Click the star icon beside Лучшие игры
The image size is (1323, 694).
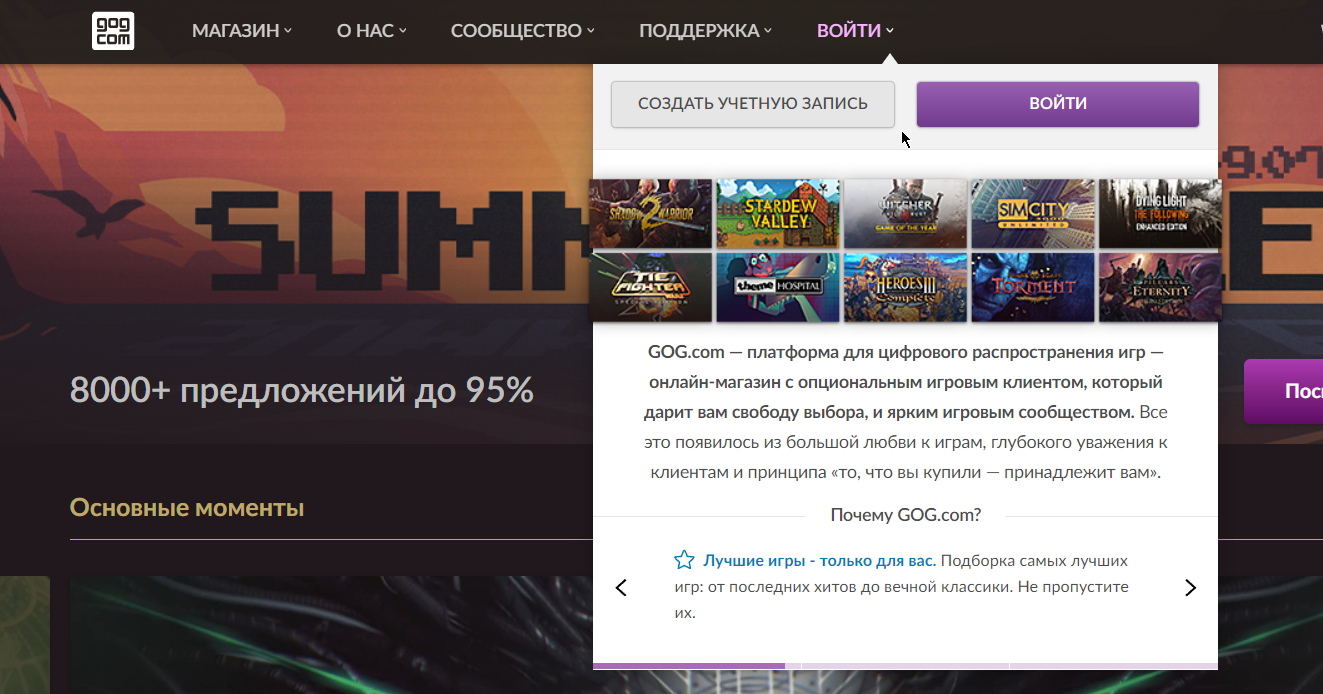coord(684,560)
